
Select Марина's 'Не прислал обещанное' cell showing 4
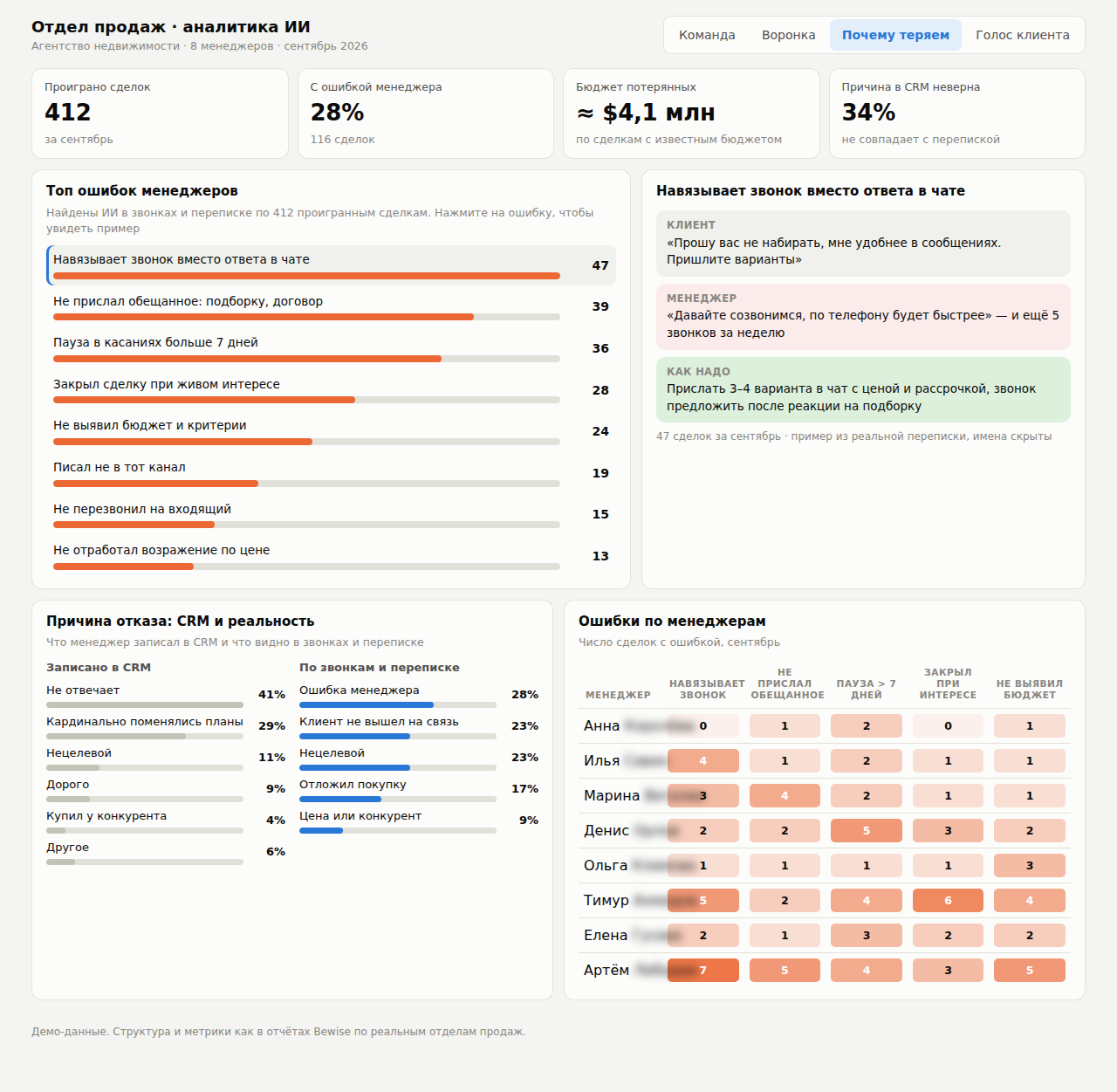click(785, 795)
